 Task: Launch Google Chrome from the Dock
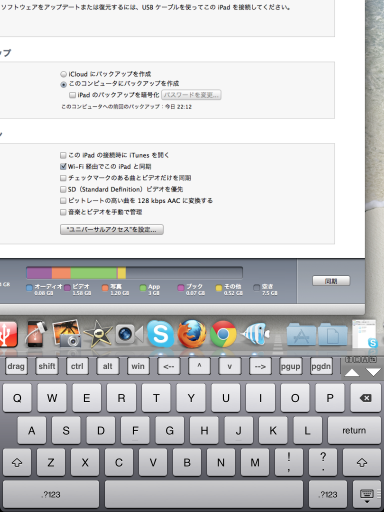click(223, 334)
